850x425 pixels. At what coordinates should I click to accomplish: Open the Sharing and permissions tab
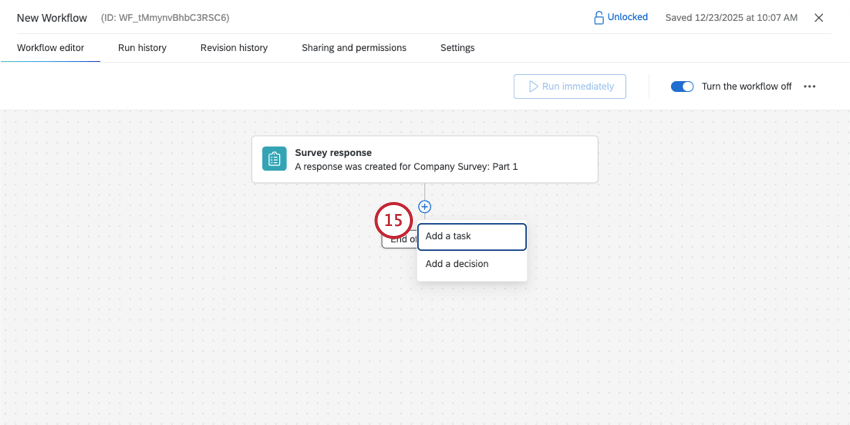354,48
